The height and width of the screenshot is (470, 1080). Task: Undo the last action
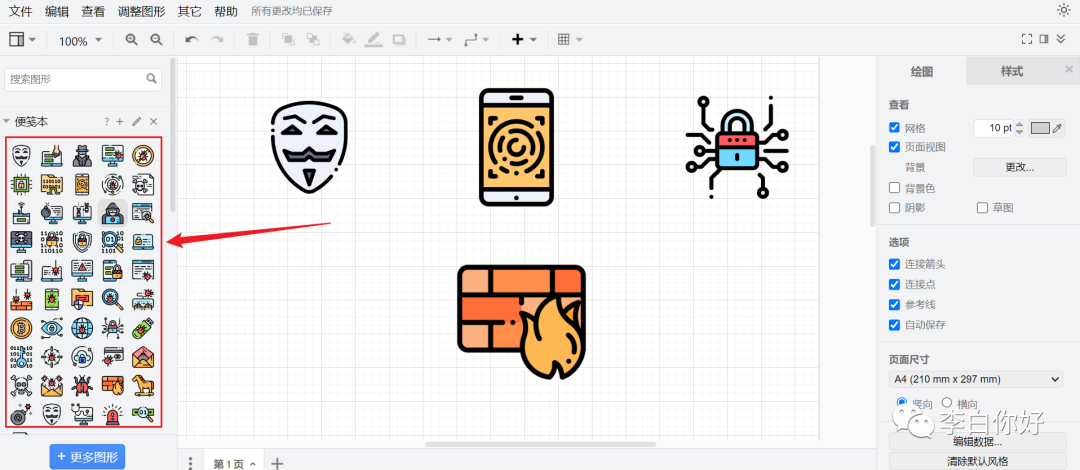tap(192, 40)
